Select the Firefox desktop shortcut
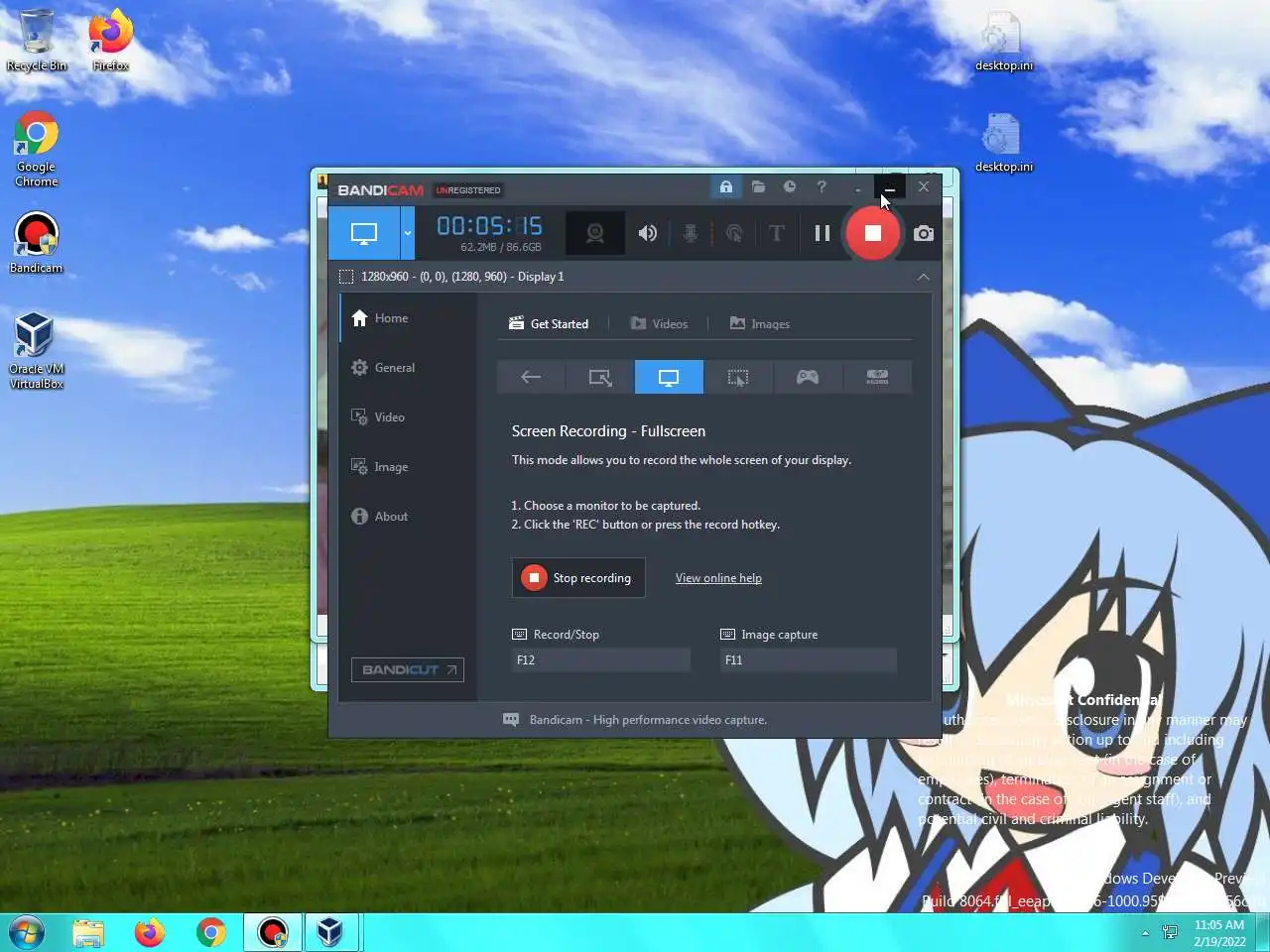Viewport: 1270px width, 952px height. tap(110, 40)
